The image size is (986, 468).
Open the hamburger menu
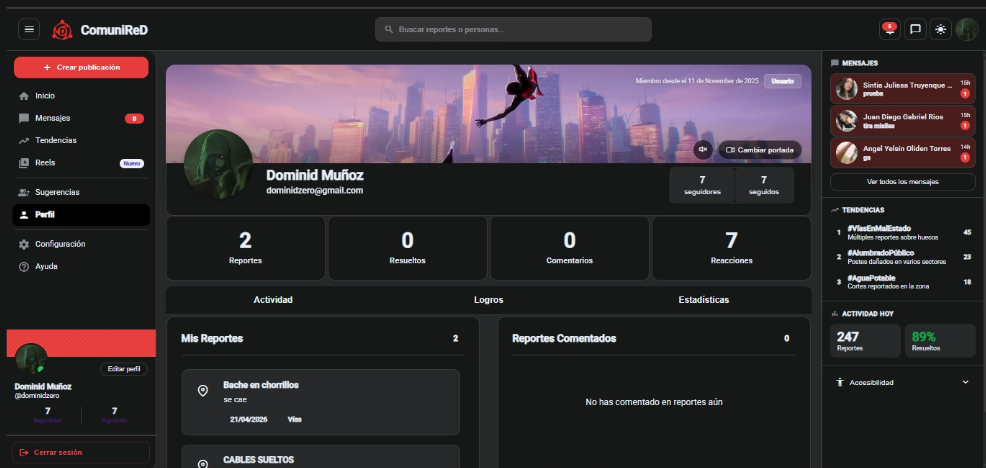[x=29, y=29]
